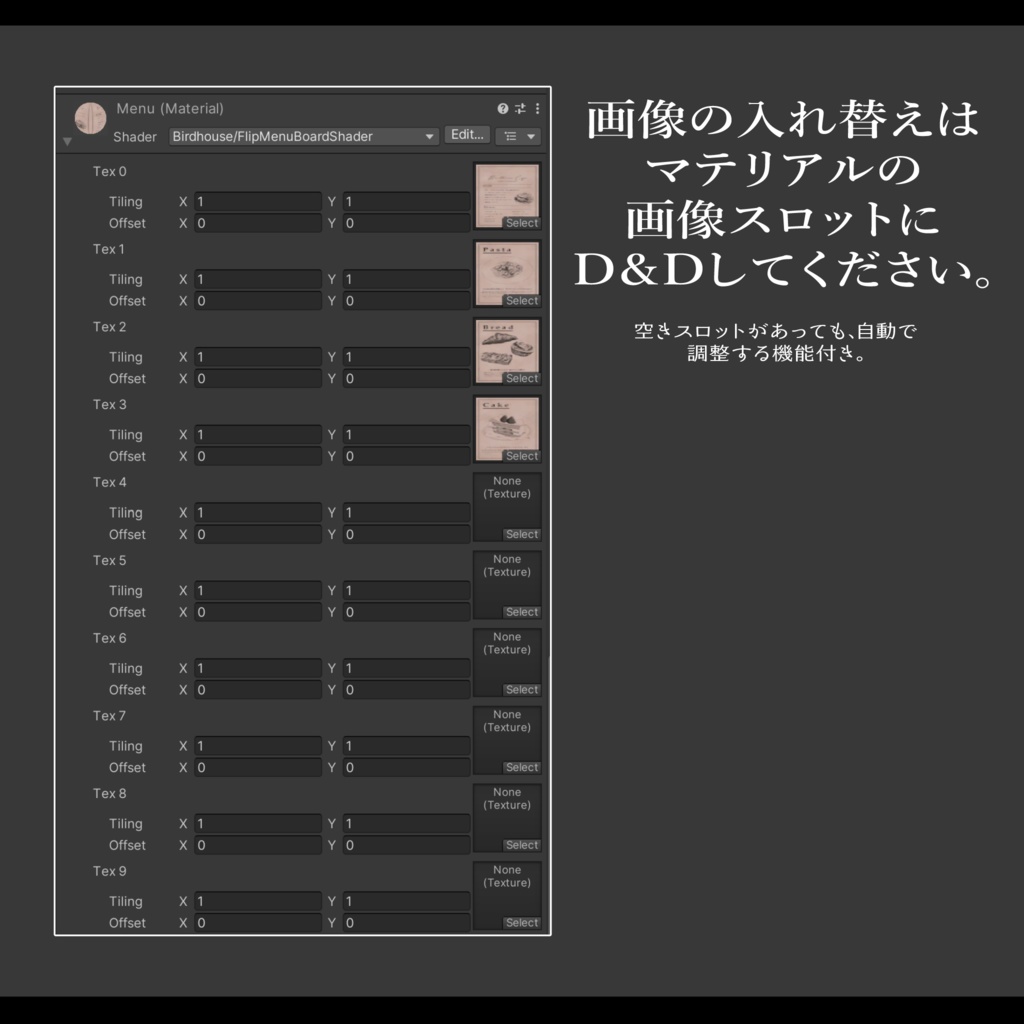
Task: Open the Birdhouse/FlipMenuBoardShader shader dropdown
Action: [x=300, y=136]
